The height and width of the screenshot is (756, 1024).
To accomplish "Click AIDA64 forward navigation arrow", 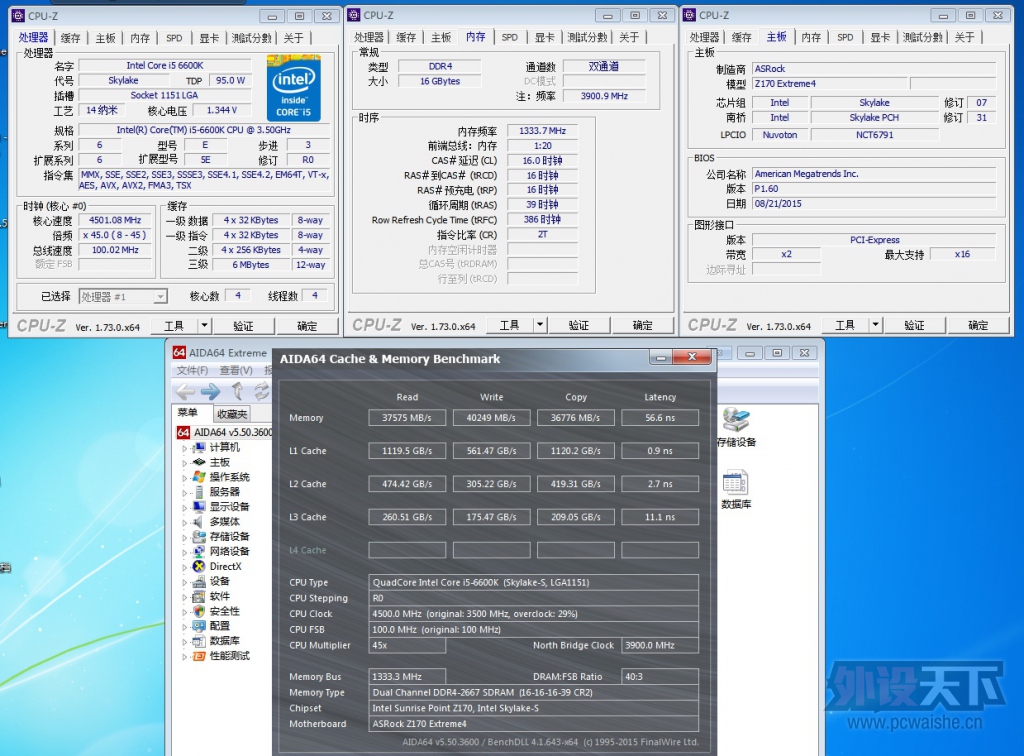I will pos(210,392).
